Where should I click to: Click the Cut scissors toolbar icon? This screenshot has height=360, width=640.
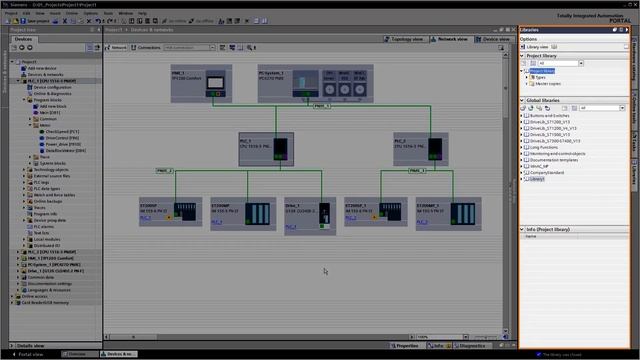pos(64,21)
